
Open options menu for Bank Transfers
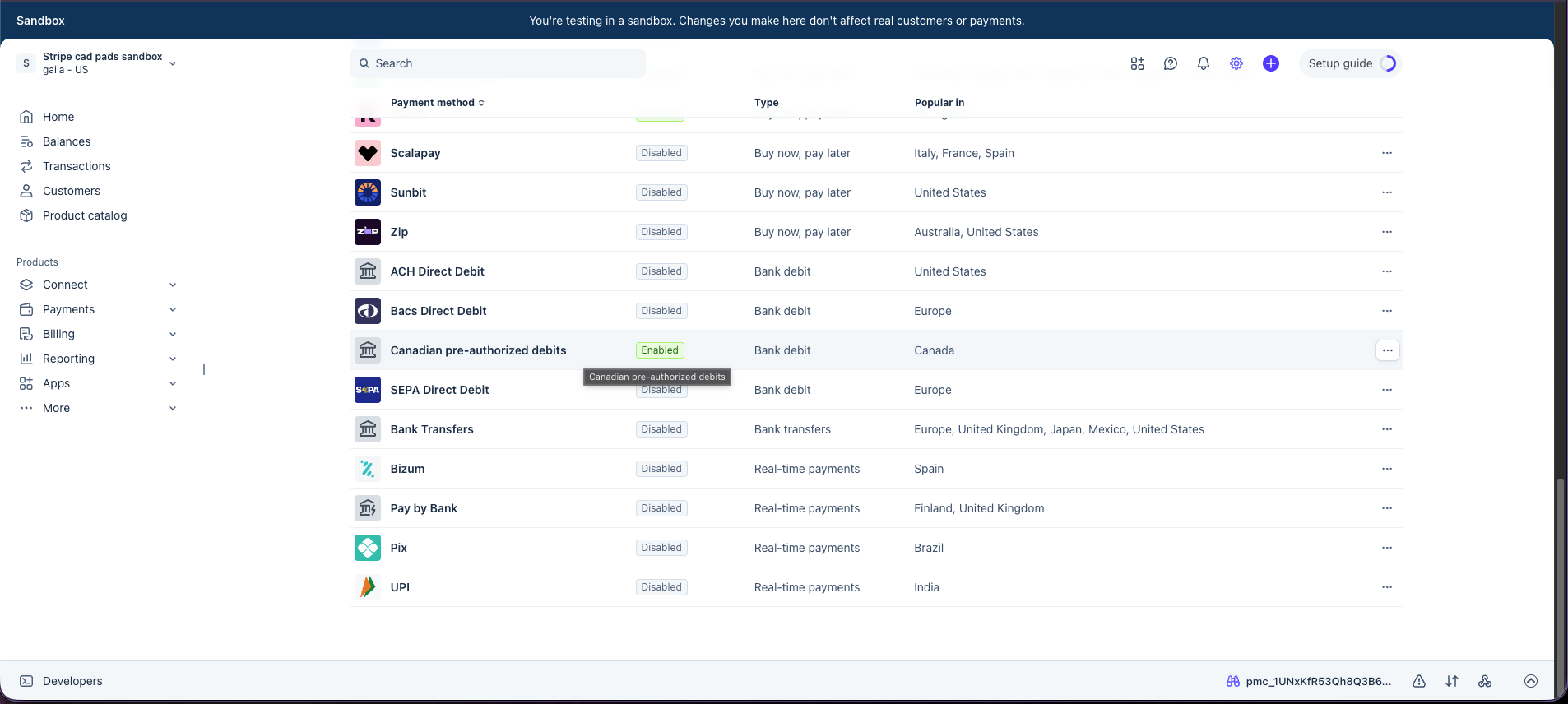click(1387, 429)
